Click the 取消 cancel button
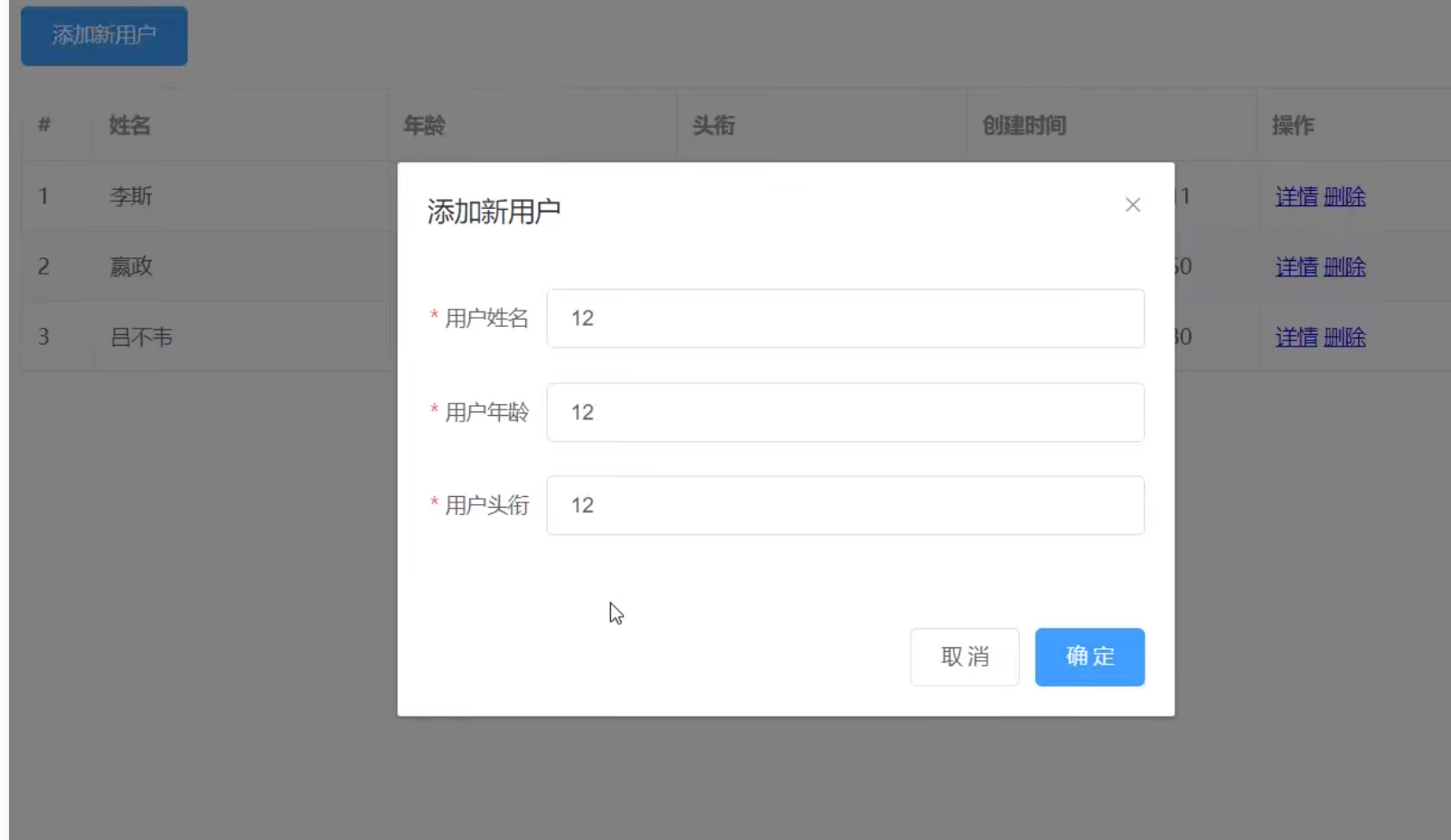Viewport: 1451px width, 840px height. (x=965, y=657)
